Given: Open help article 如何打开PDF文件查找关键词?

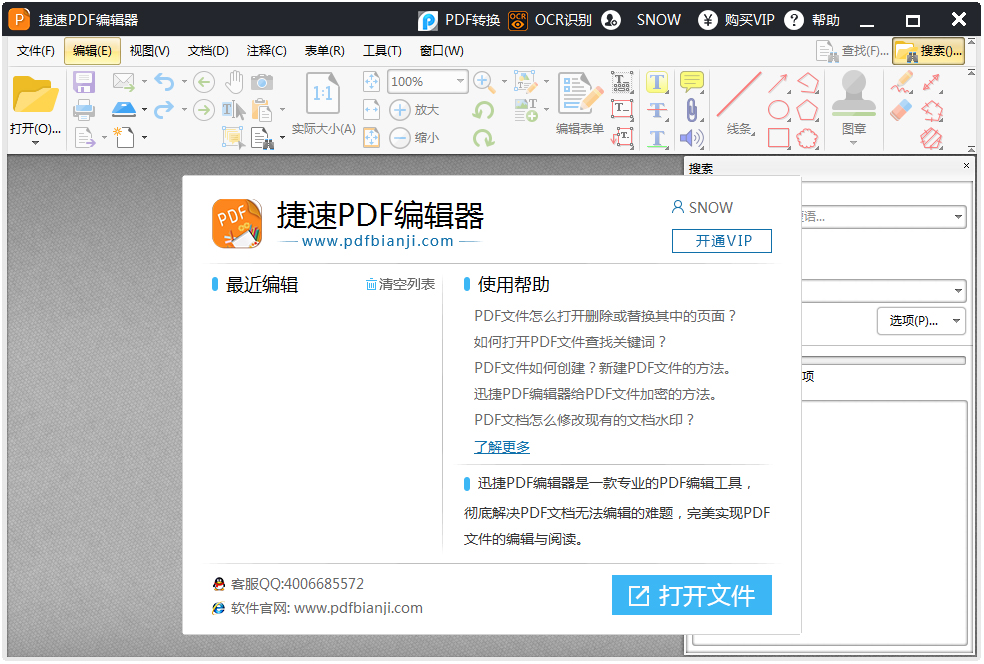Looking at the screenshot, I should click(x=570, y=342).
